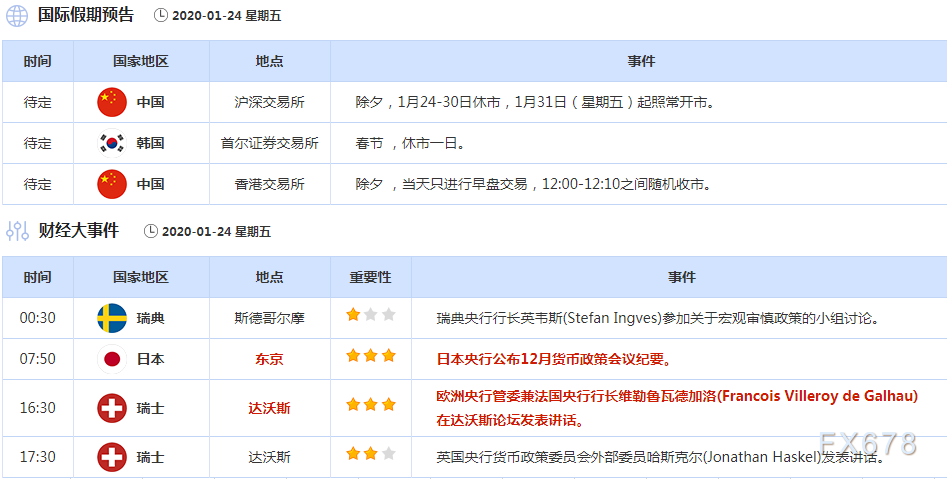Click the 国际假期预告 heading
Viewport: 947px width, 479px height.
click(x=86, y=14)
